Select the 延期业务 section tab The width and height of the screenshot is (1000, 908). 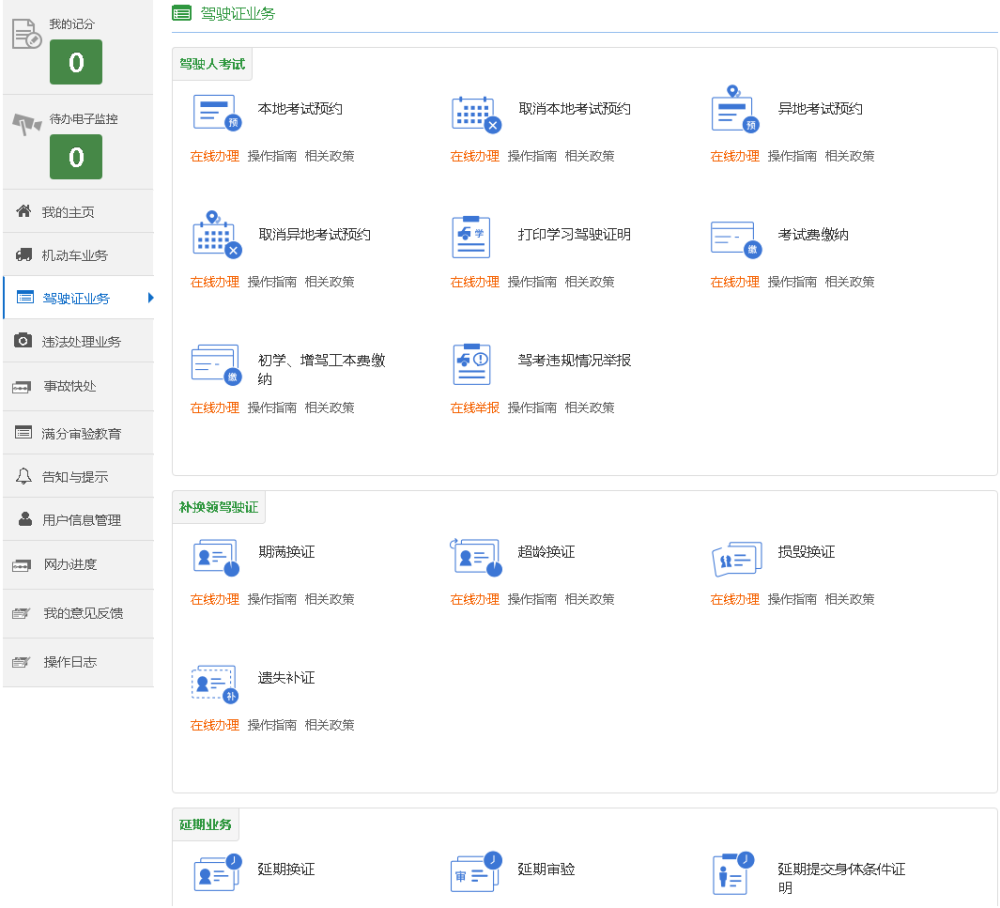point(205,825)
